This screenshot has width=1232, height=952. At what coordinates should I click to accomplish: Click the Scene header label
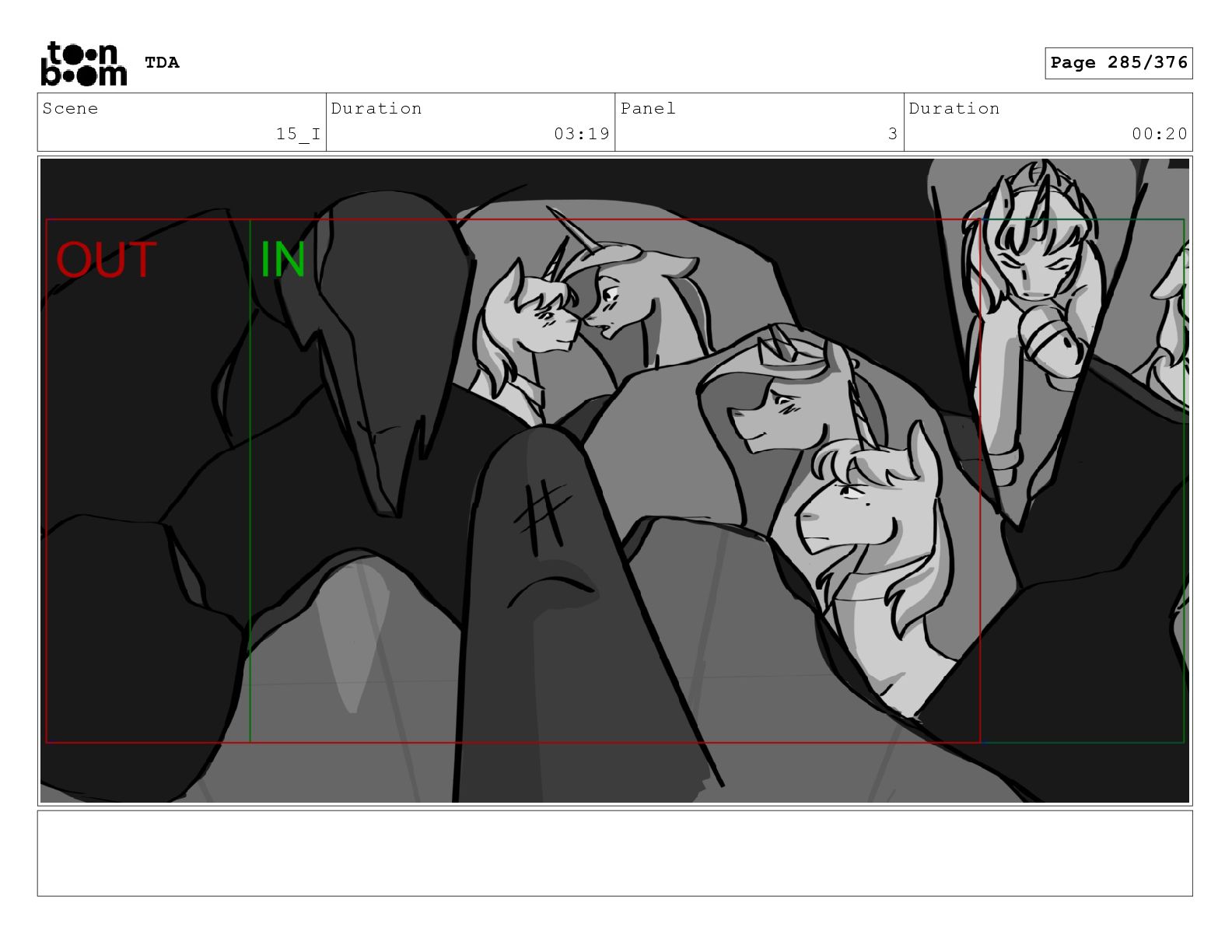(x=71, y=108)
